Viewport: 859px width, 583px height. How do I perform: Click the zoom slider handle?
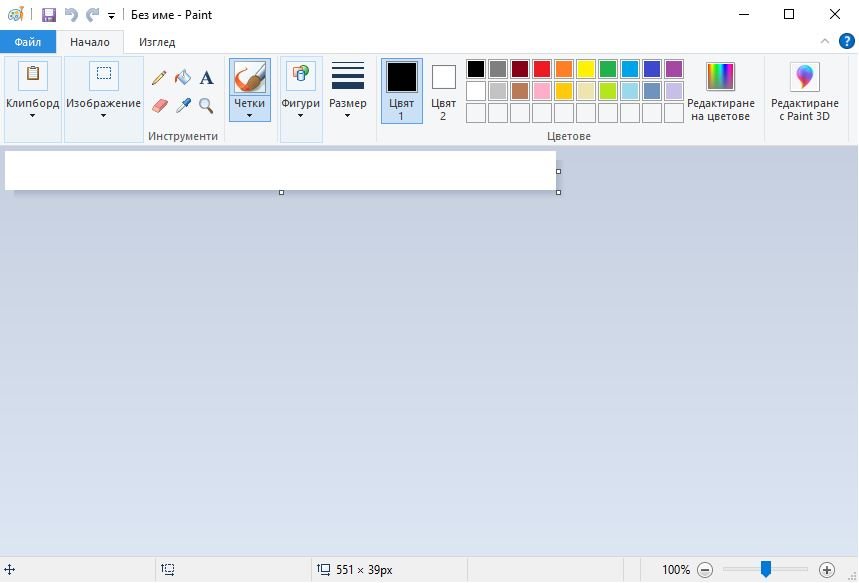(766, 569)
